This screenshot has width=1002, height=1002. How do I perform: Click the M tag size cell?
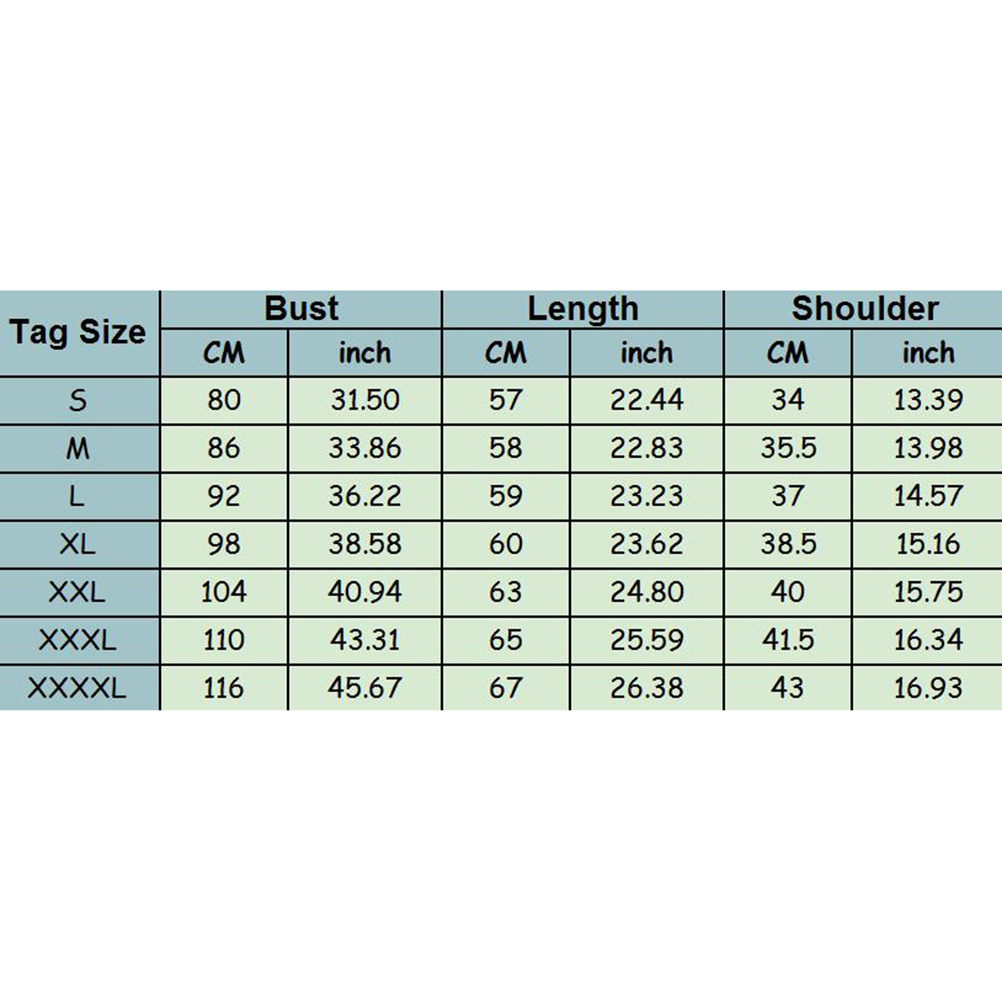[x=78, y=448]
